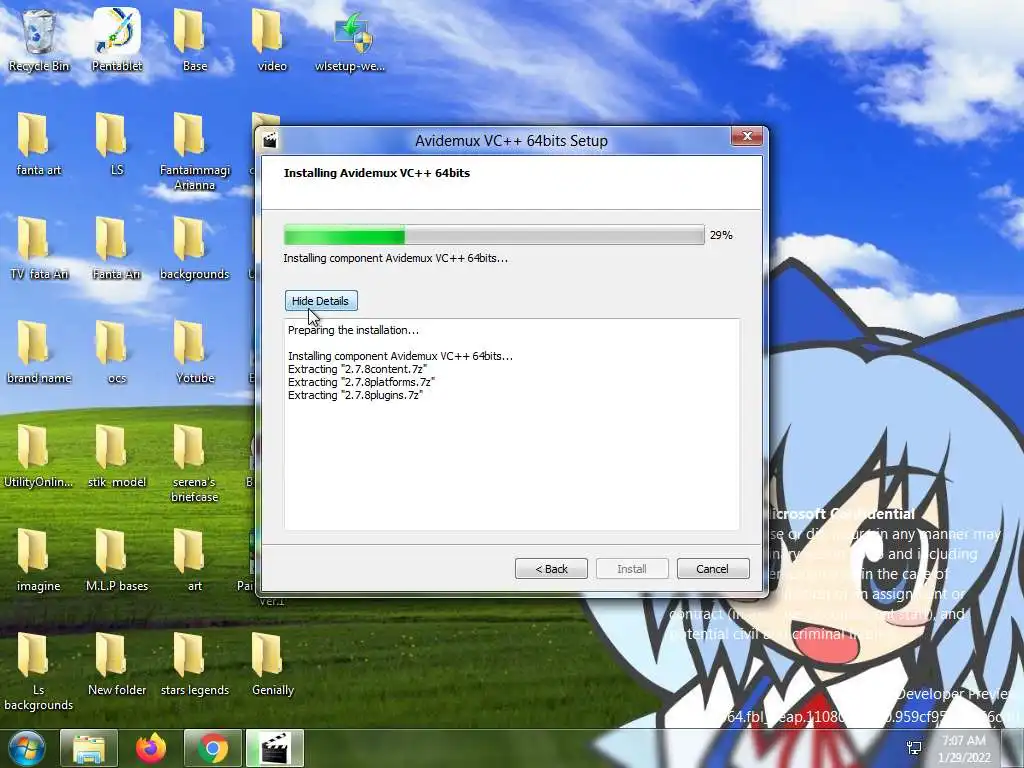Select the New folder icon
Image resolution: width=1024 pixels, height=768 pixels.
[117, 664]
